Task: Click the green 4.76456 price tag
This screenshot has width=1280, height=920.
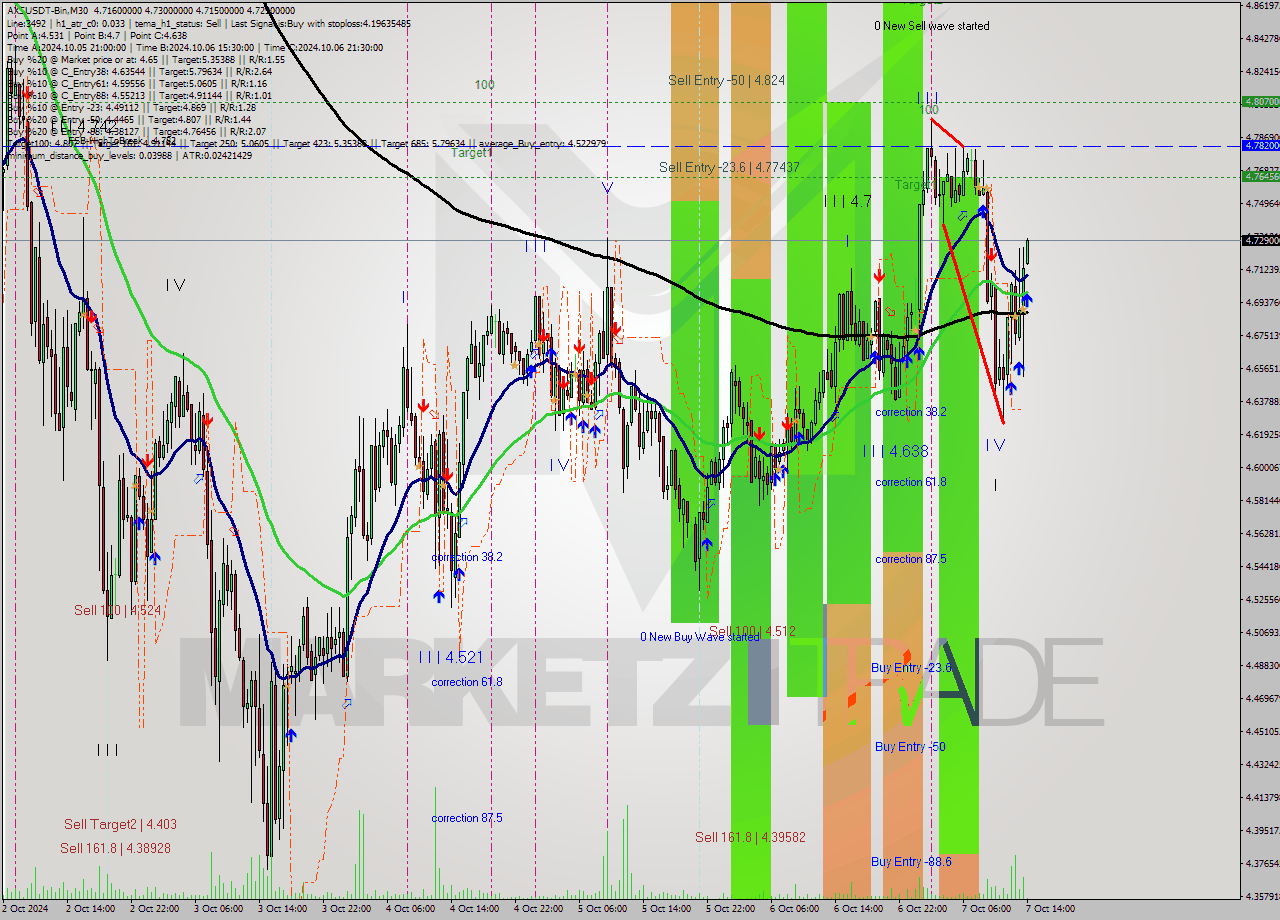Action: (1260, 176)
